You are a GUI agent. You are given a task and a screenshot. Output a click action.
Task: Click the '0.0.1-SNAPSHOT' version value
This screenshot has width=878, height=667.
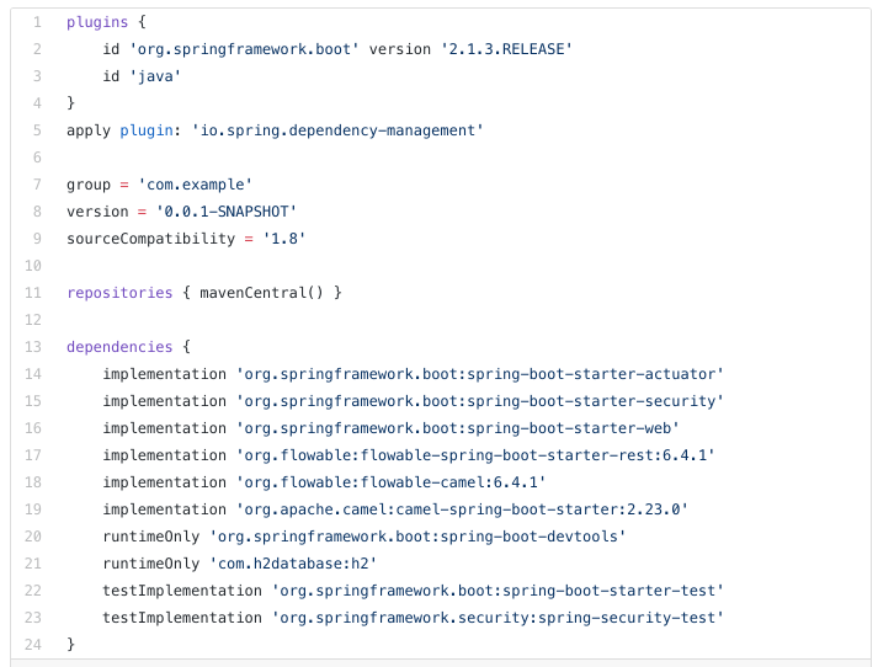(226, 212)
